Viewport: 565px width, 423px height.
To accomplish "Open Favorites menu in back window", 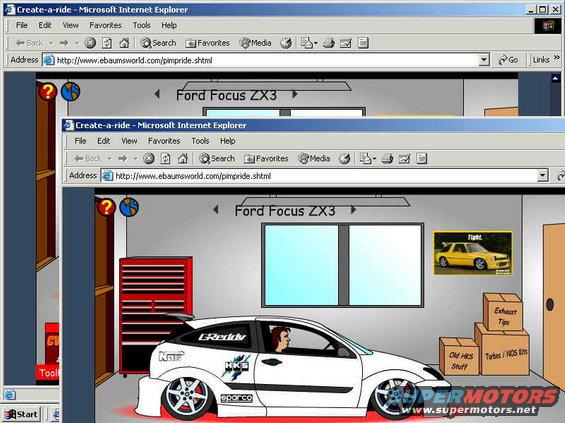I will click(x=105, y=25).
